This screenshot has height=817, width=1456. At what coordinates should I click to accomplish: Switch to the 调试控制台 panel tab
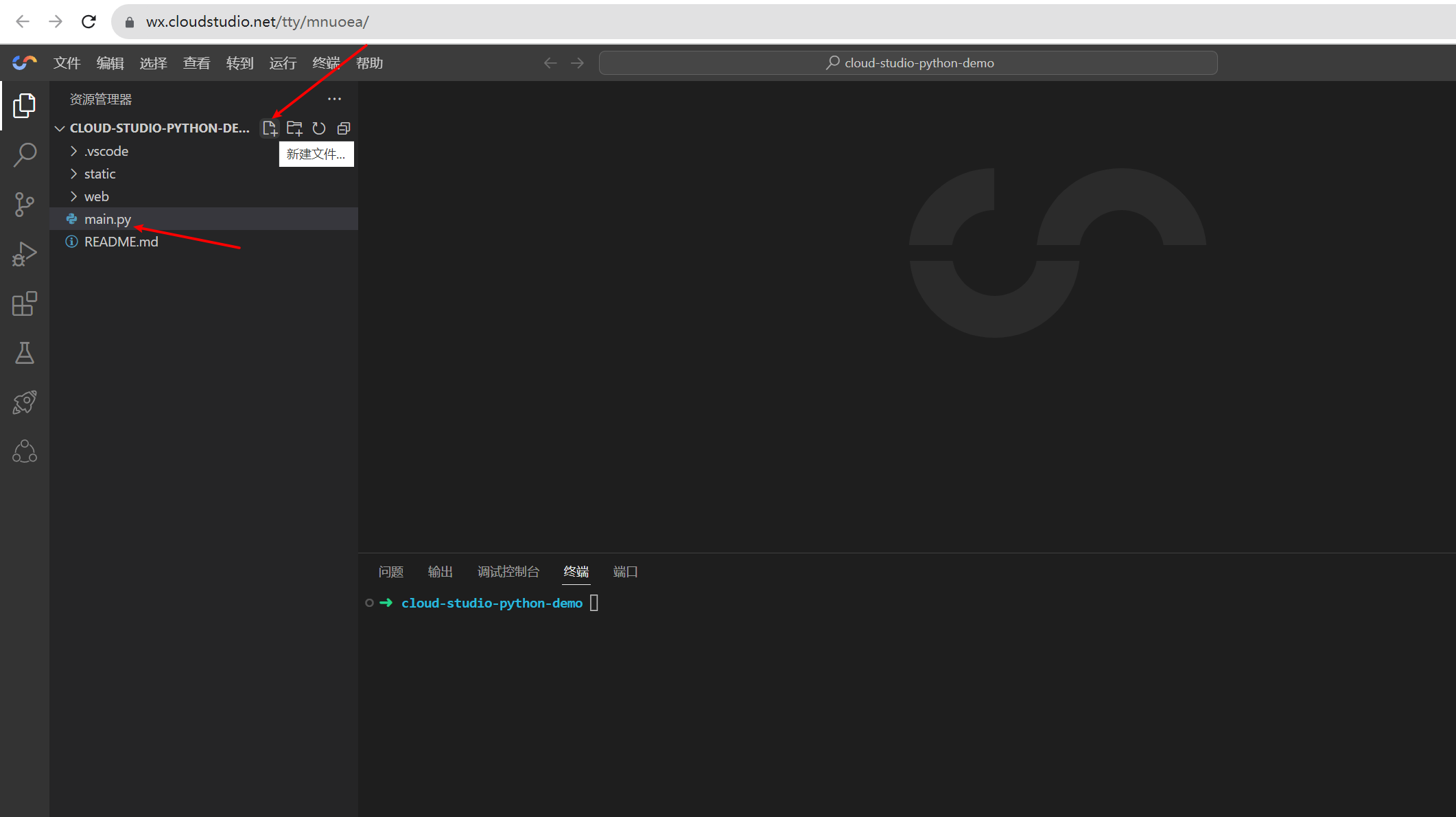click(508, 572)
